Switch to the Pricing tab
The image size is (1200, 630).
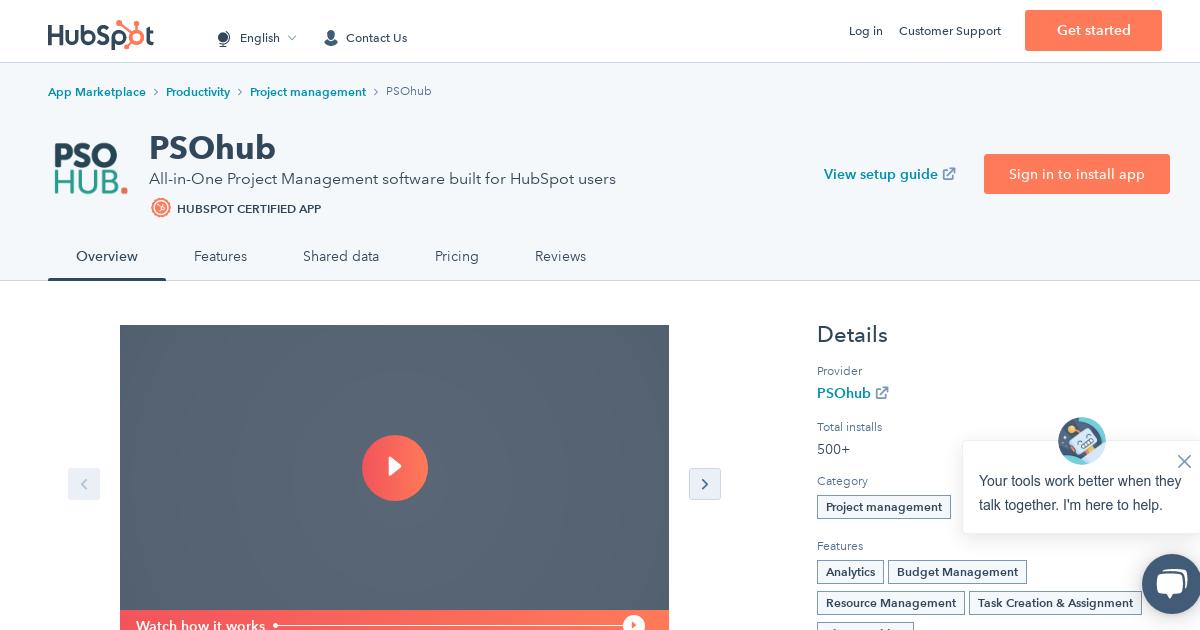point(457,257)
